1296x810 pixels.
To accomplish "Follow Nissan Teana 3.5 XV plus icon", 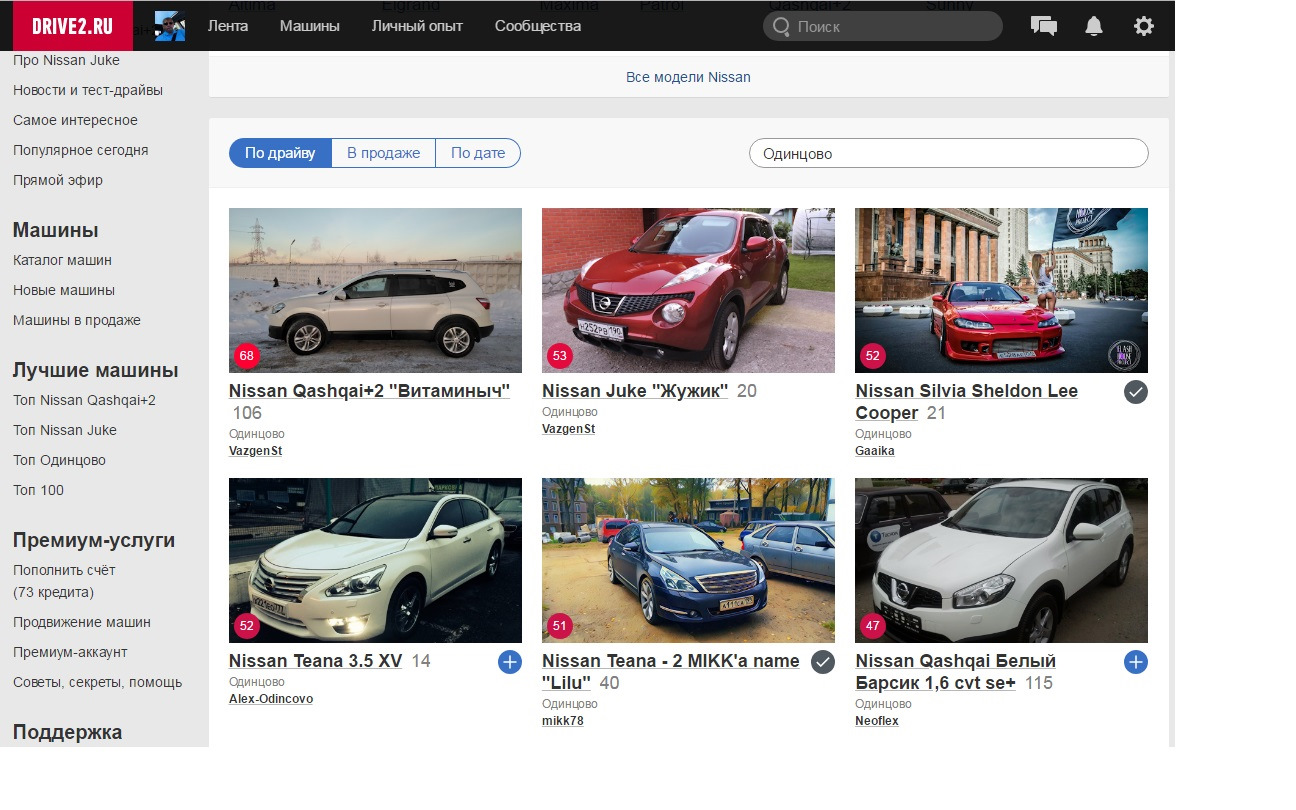I will (510, 662).
